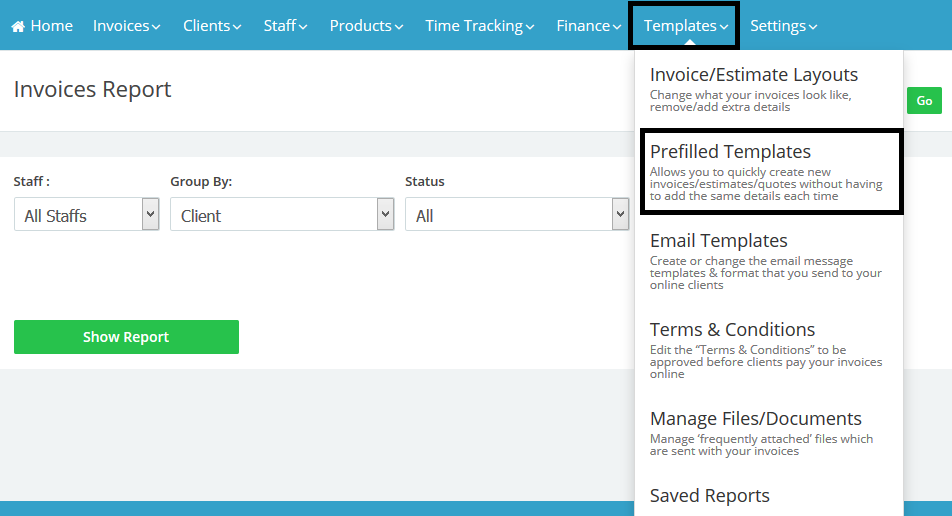Open the Invoices menu

126,26
